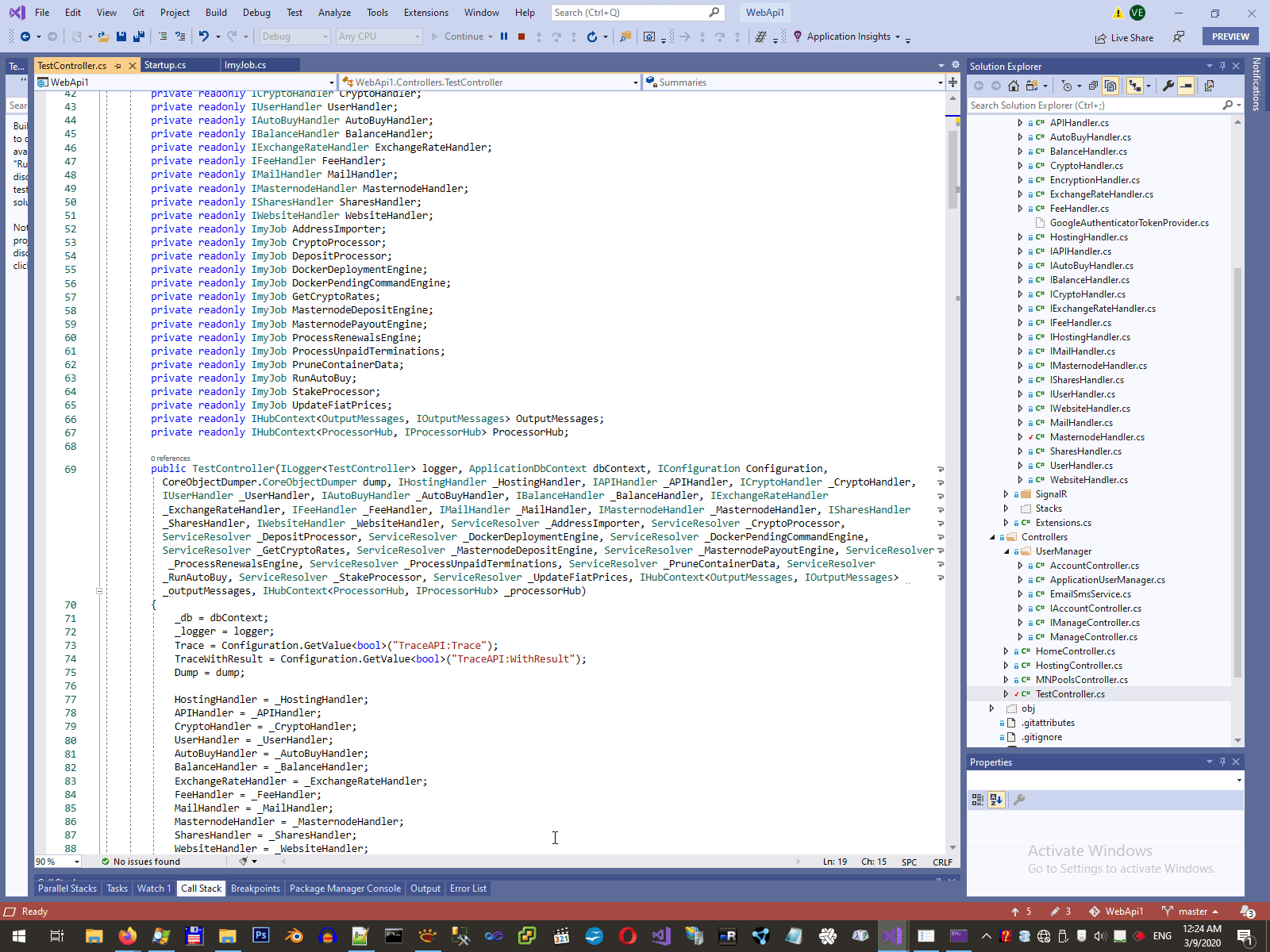This screenshot has height=952, width=1270.
Task: Toggle Categorized view in Properties panel
Action: click(x=978, y=800)
